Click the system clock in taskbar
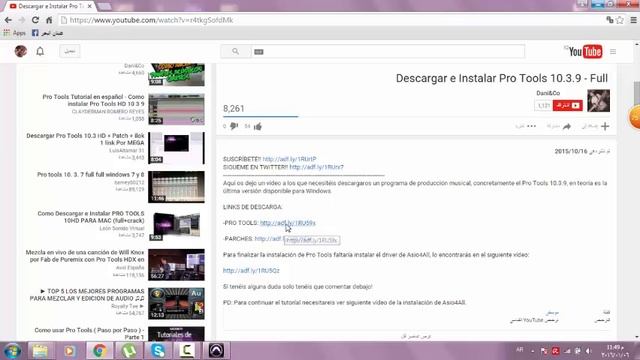The height and width of the screenshot is (360, 640). (615, 351)
